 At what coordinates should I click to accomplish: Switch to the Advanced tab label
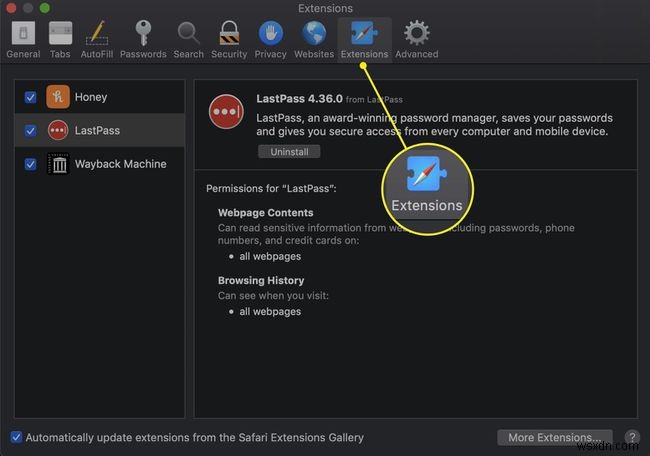click(417, 54)
